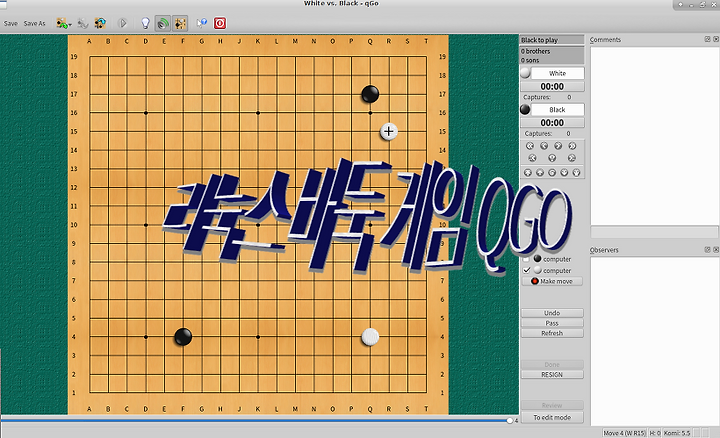
Task: Float the Comments panel
Action: [707, 39]
